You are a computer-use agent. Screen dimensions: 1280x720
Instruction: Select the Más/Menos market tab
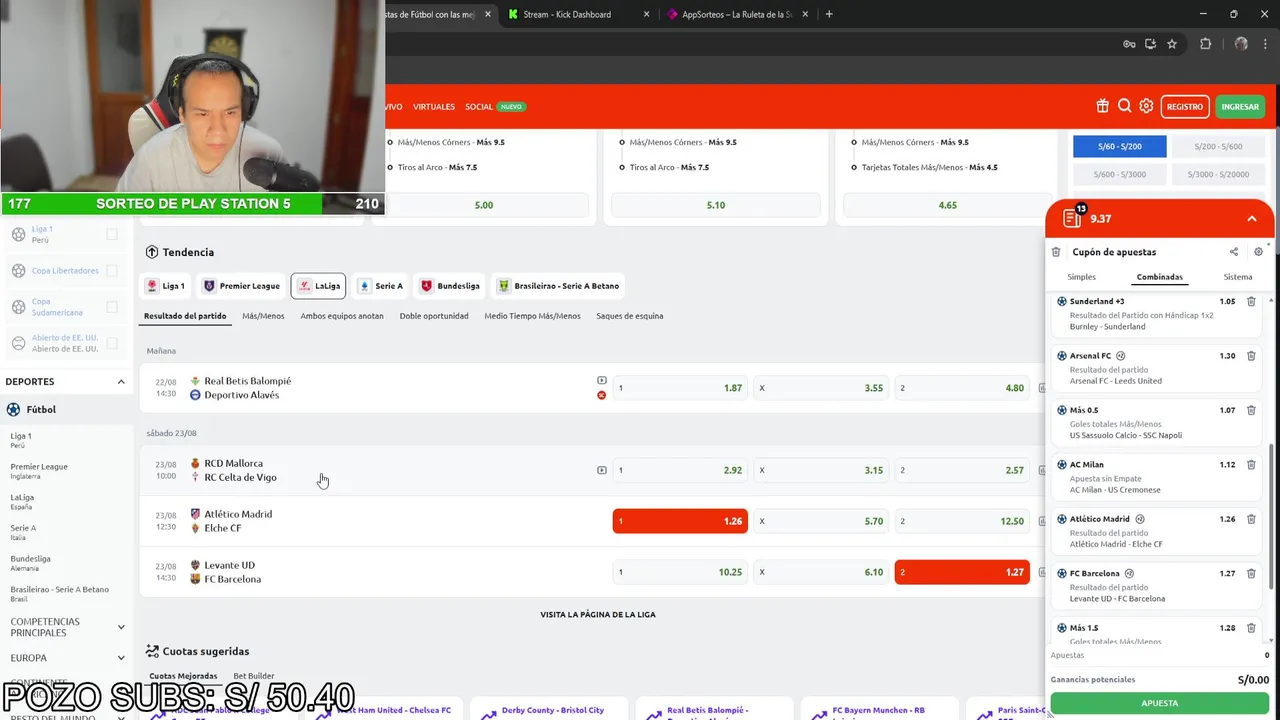click(263, 316)
